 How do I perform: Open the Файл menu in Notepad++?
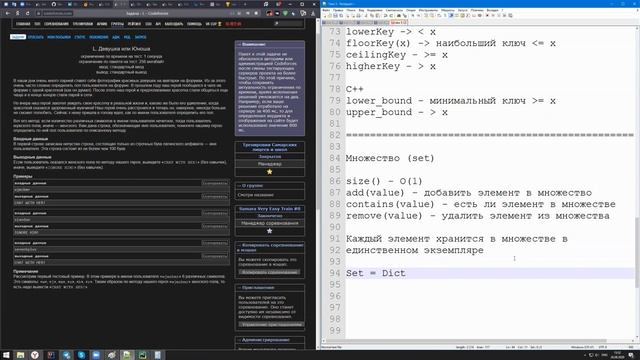(x=325, y=10)
